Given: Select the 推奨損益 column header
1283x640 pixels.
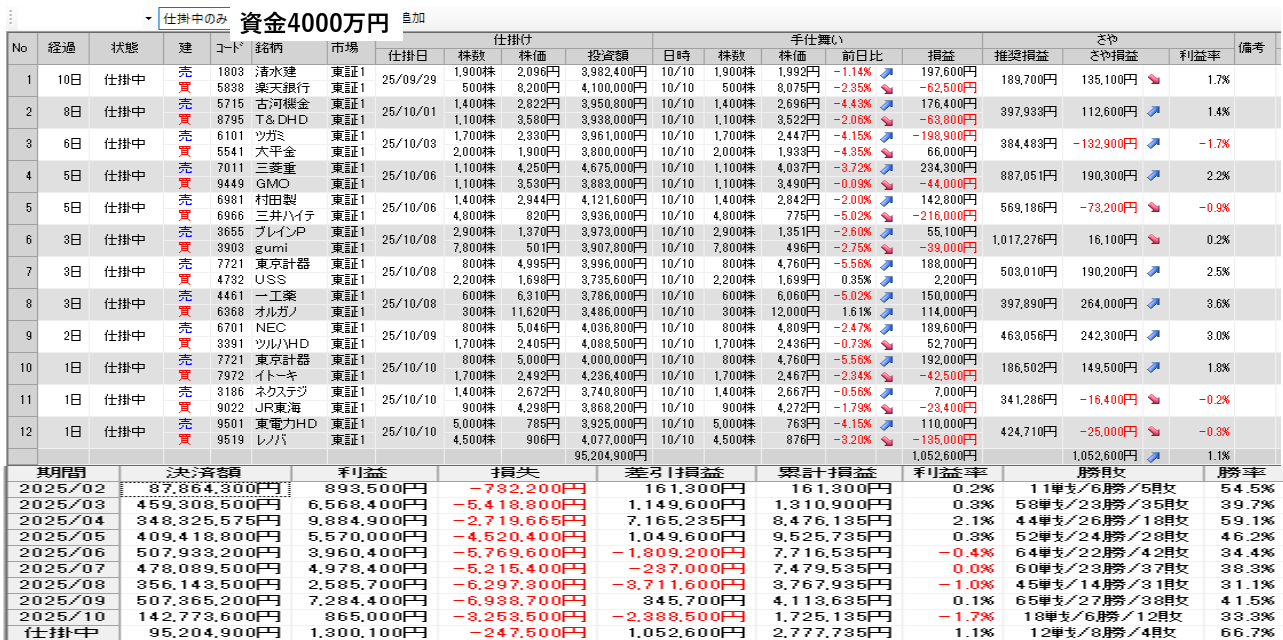Looking at the screenshot, I should tap(1021, 55).
